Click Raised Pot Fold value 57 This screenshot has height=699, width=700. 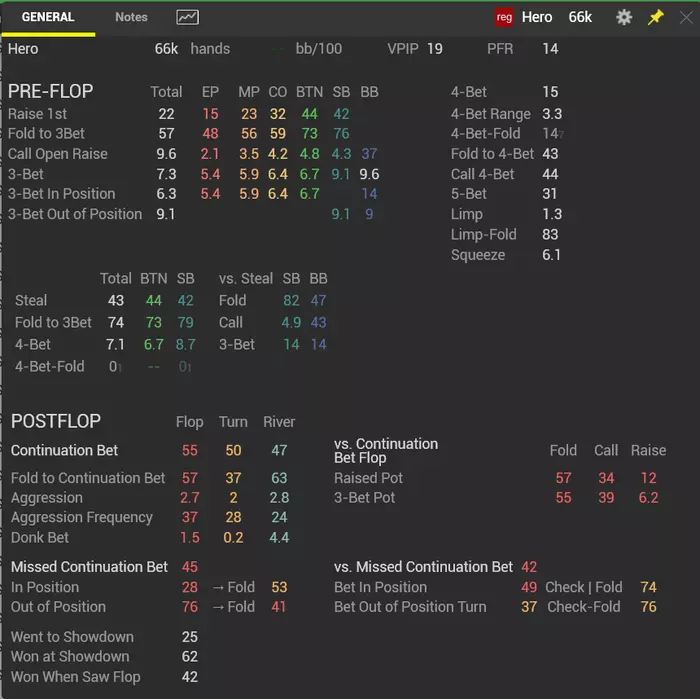(563, 478)
